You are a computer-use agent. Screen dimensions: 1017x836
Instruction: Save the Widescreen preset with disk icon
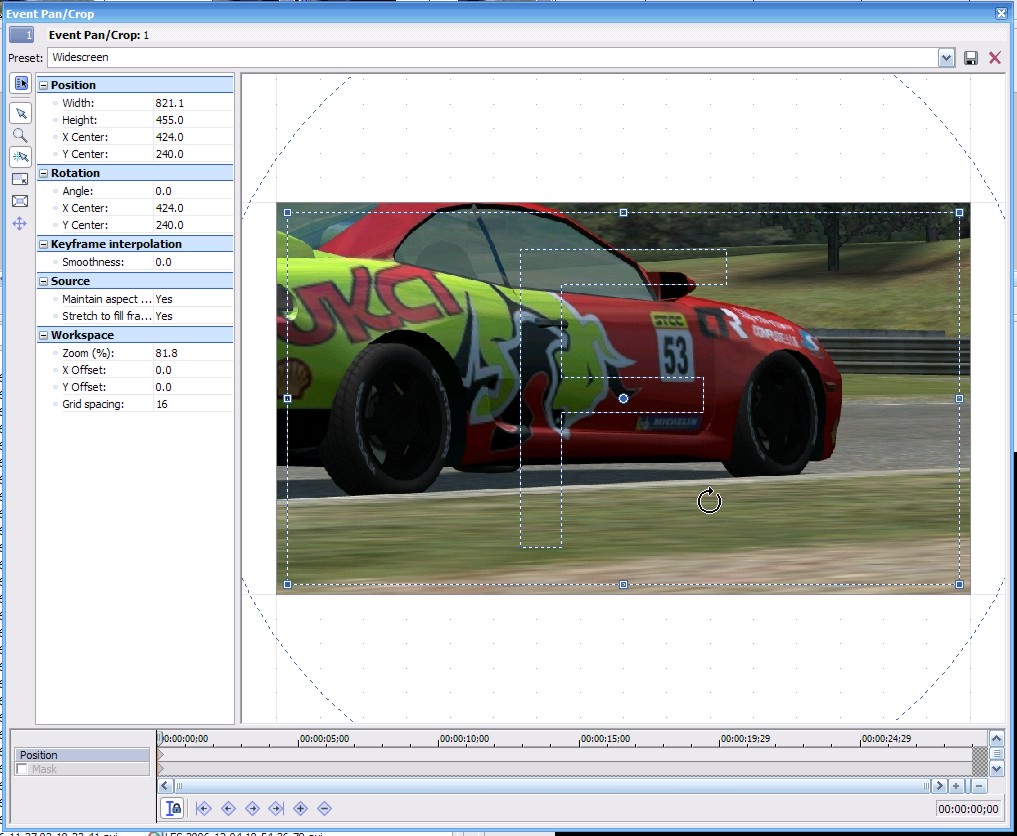point(971,58)
